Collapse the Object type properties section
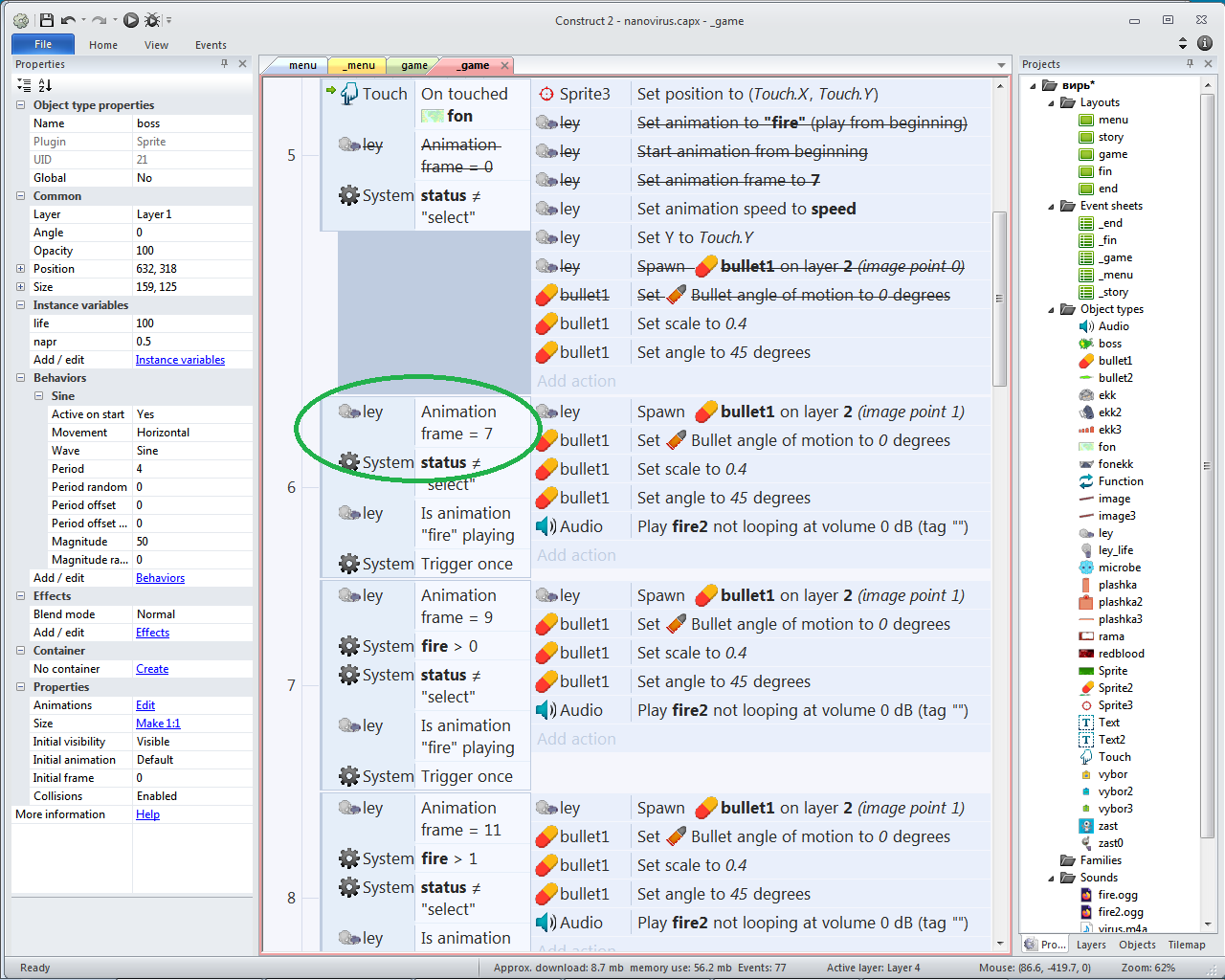This screenshot has height=980, width=1225. click(x=20, y=105)
